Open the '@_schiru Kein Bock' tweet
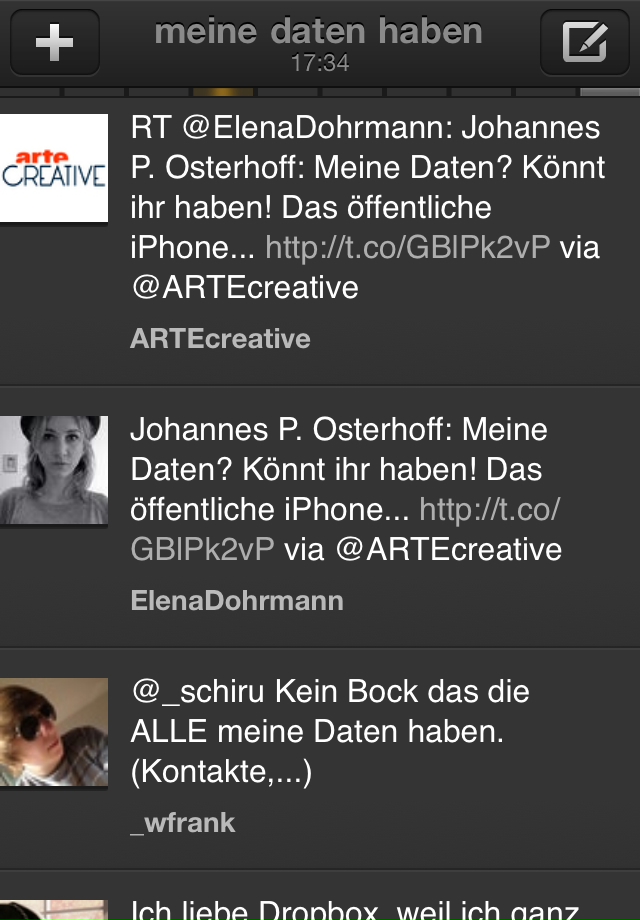640x920 pixels. [x=320, y=759]
